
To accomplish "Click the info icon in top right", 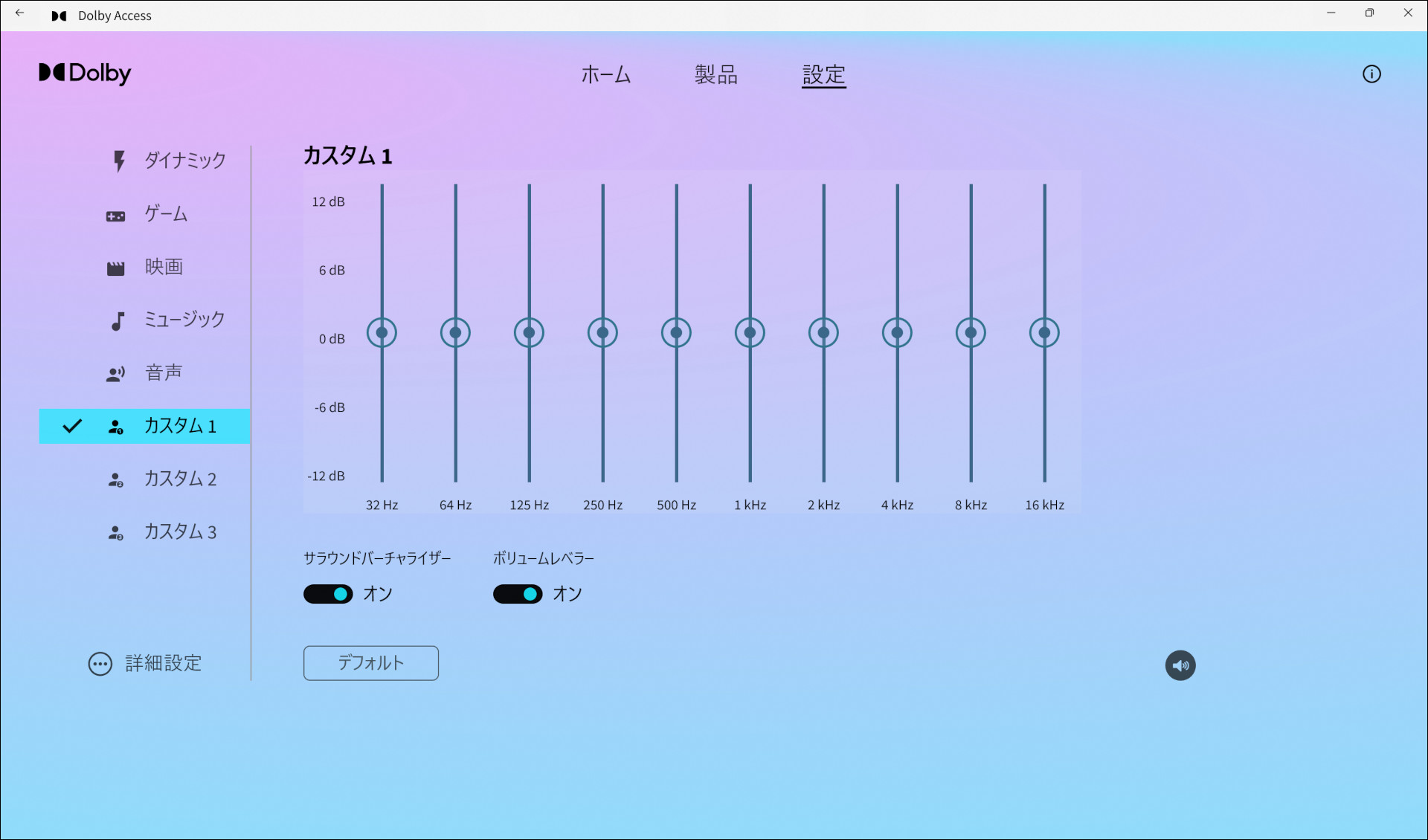I will tap(1371, 74).
